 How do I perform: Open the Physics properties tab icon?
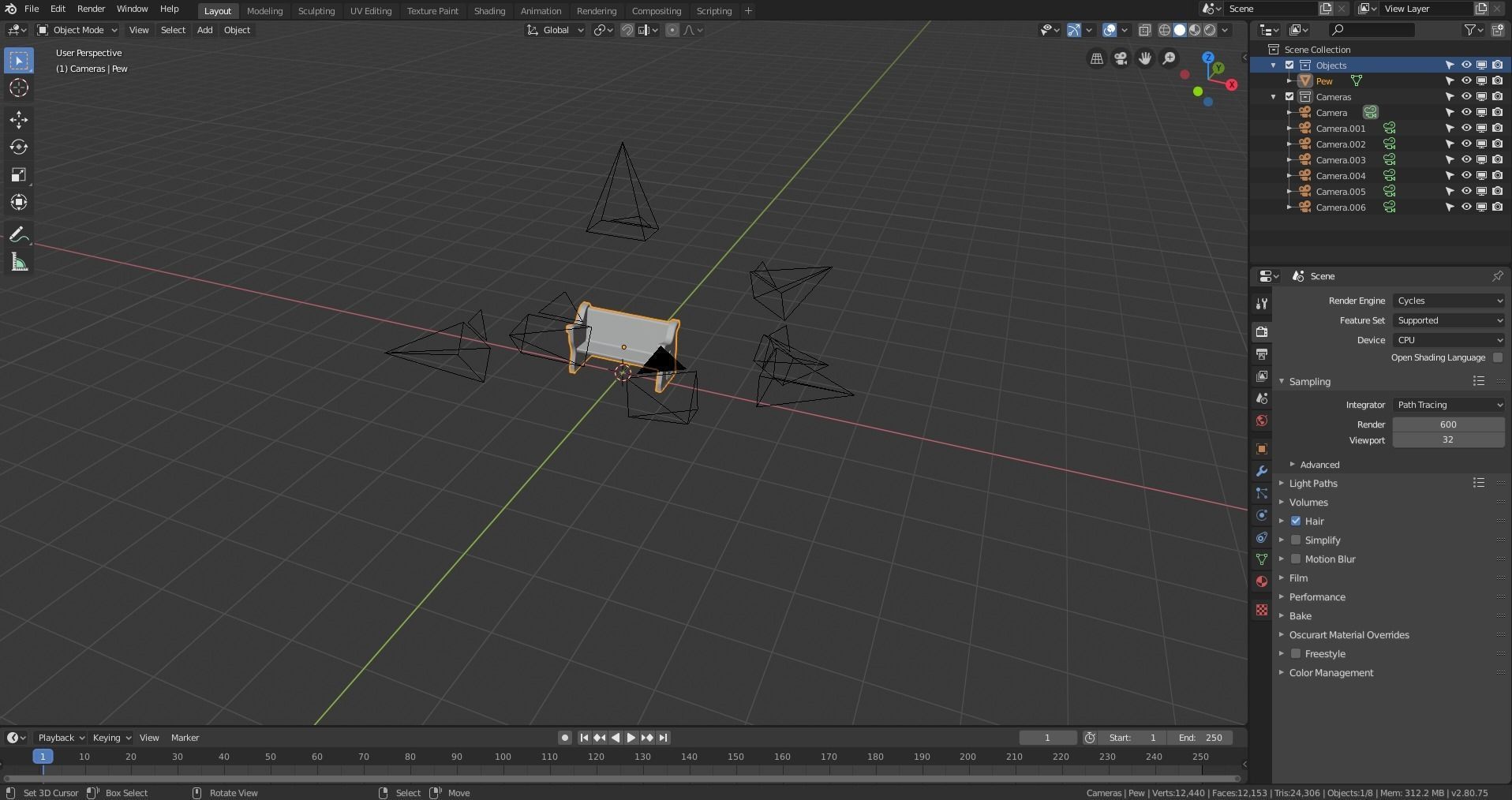tap(1262, 515)
